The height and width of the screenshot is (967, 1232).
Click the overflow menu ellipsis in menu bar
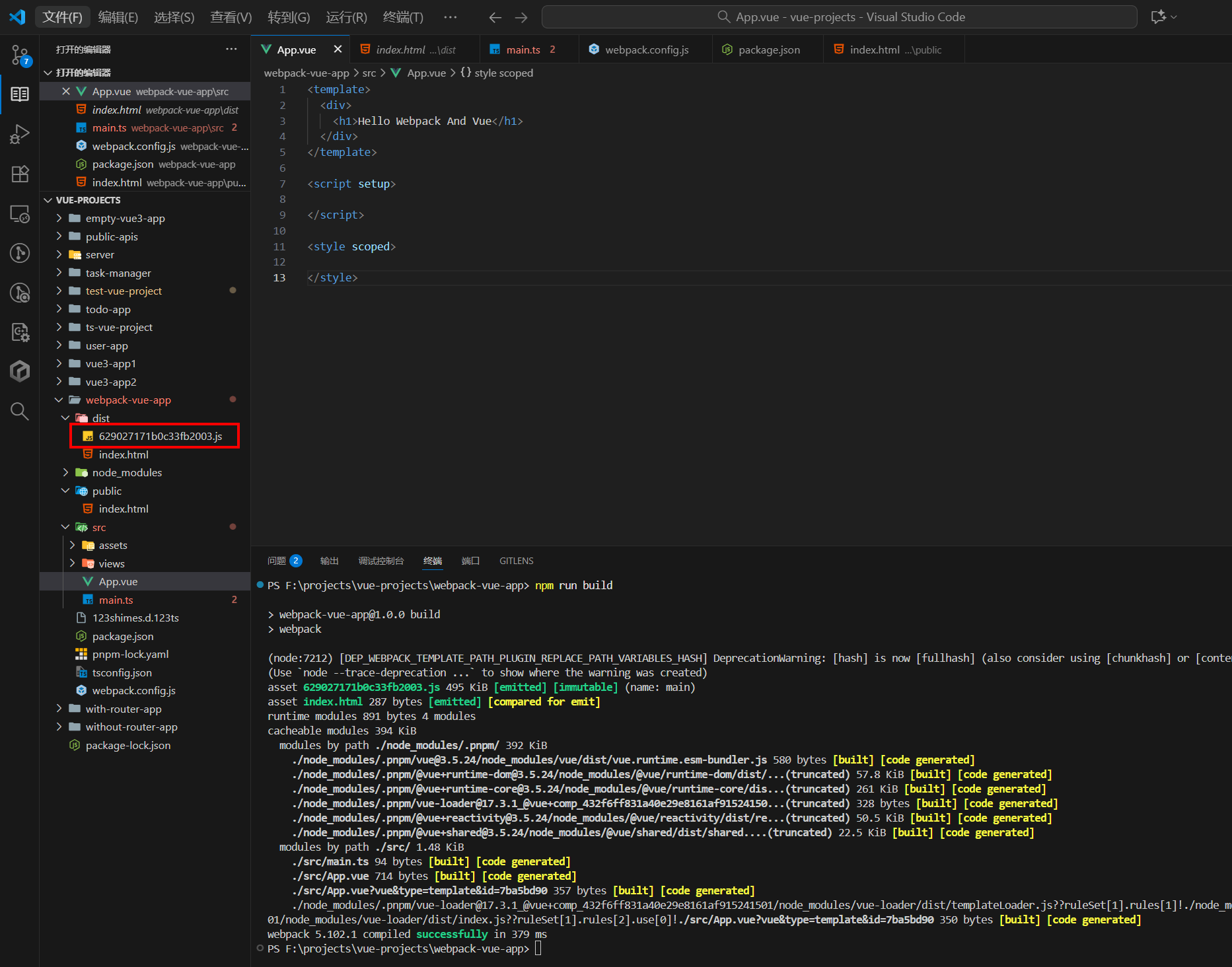pyautogui.click(x=450, y=17)
